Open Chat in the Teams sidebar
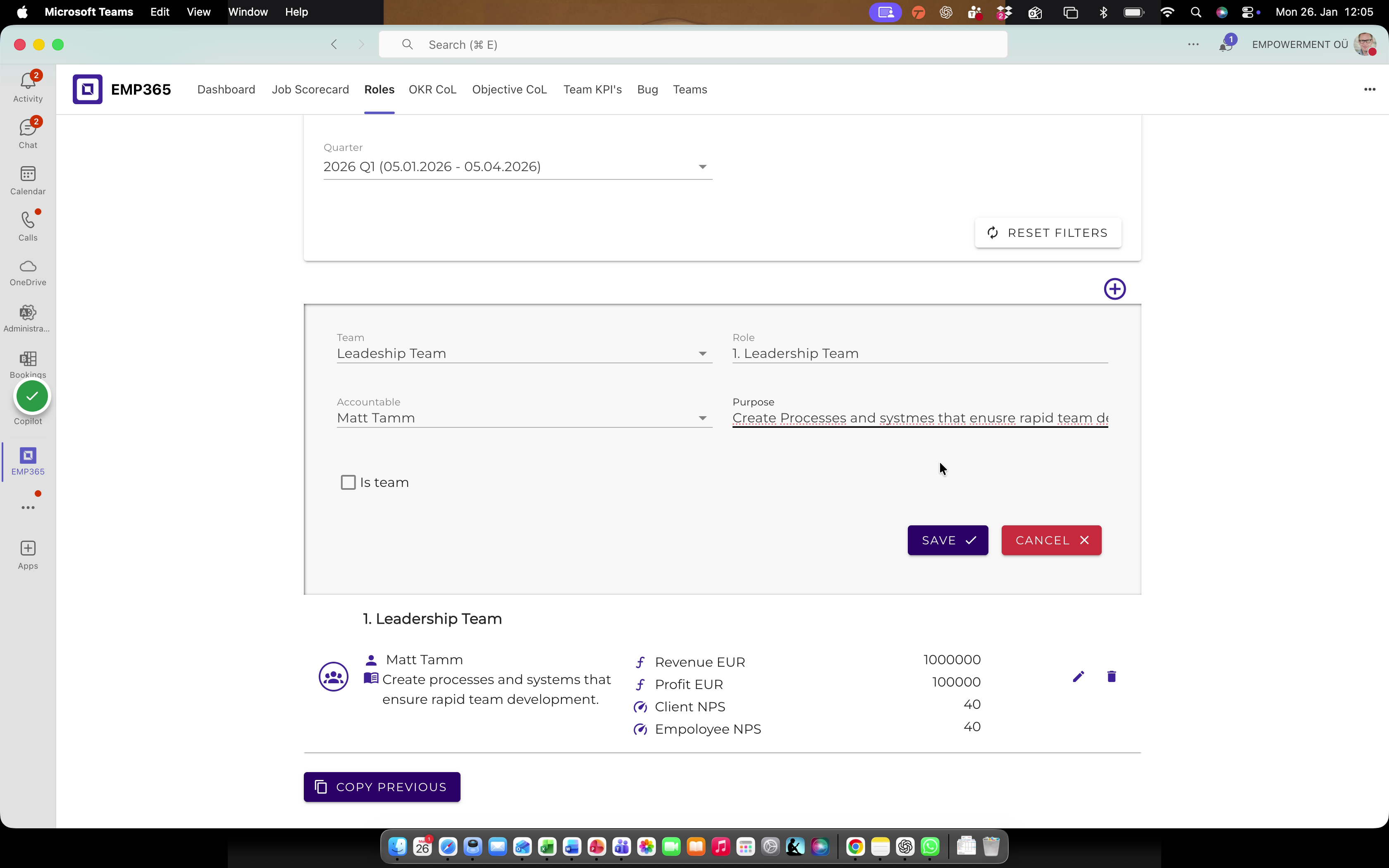This screenshot has height=868, width=1389. tap(28, 134)
